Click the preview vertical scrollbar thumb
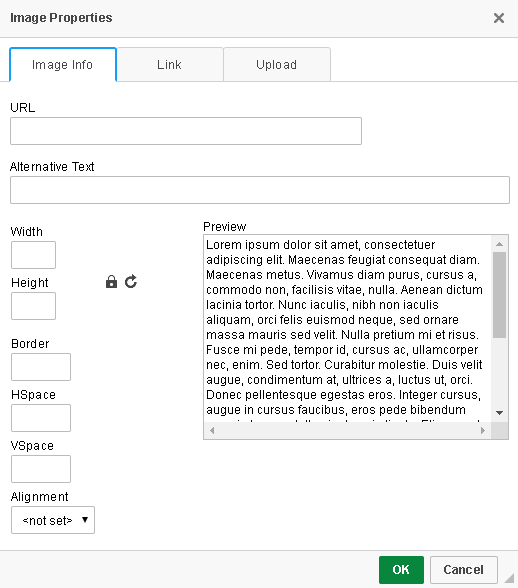Image resolution: width=518 pixels, height=588 pixels. point(499,295)
